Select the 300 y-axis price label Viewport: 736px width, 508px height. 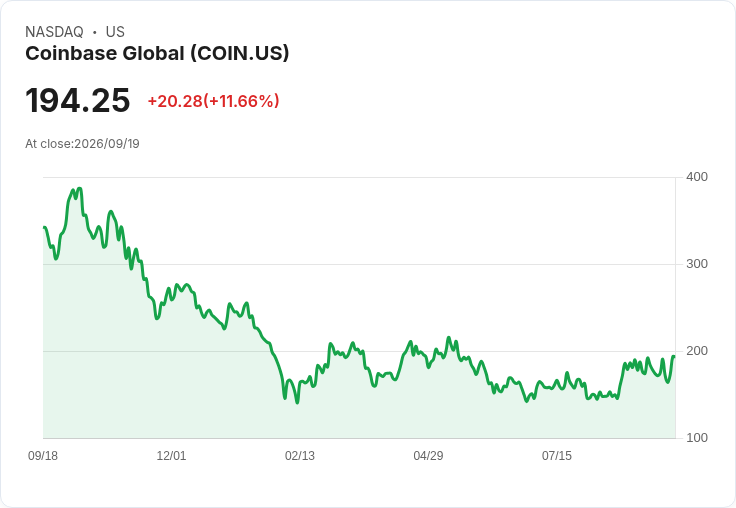pos(697,264)
